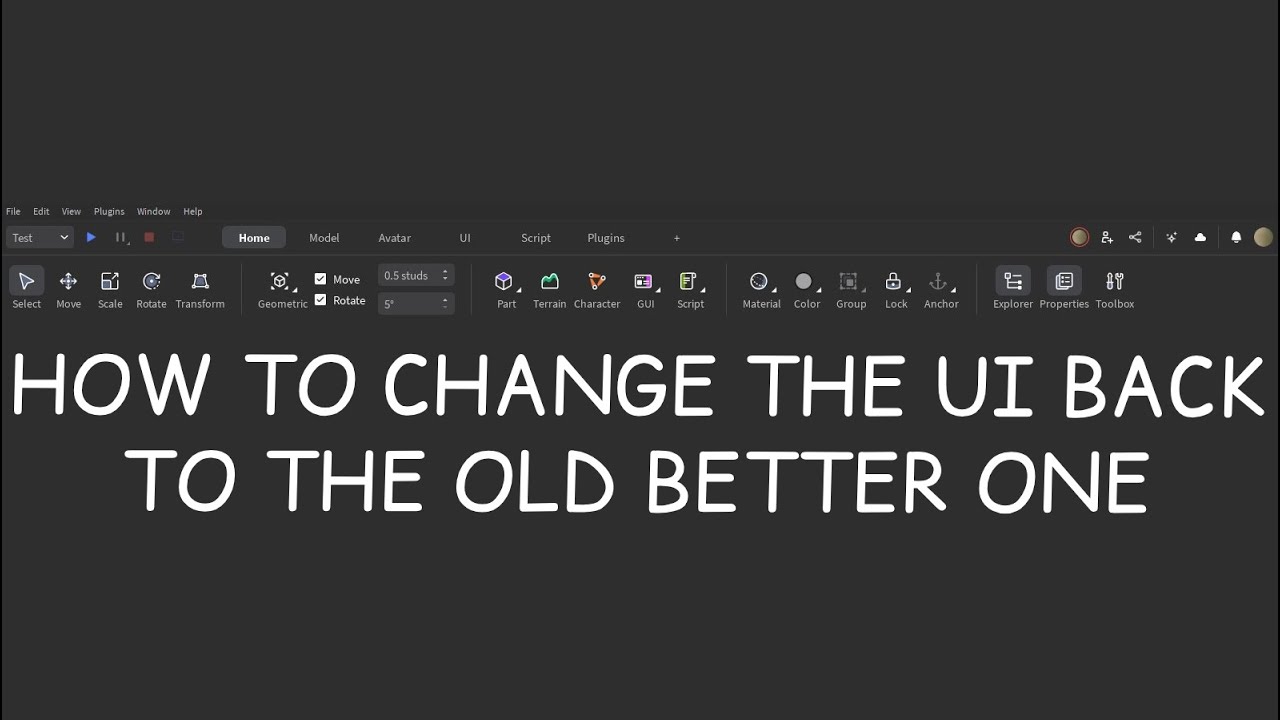
Task: Open the Test mode dropdown
Action: (40, 238)
